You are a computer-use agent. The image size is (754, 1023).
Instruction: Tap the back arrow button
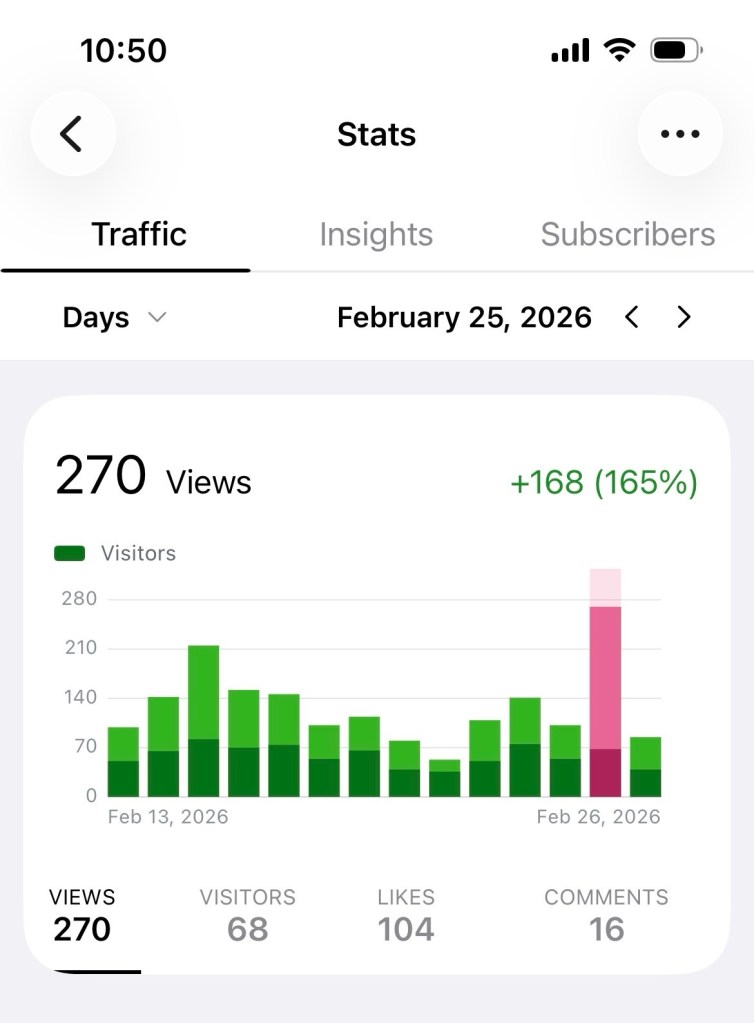pos(72,134)
